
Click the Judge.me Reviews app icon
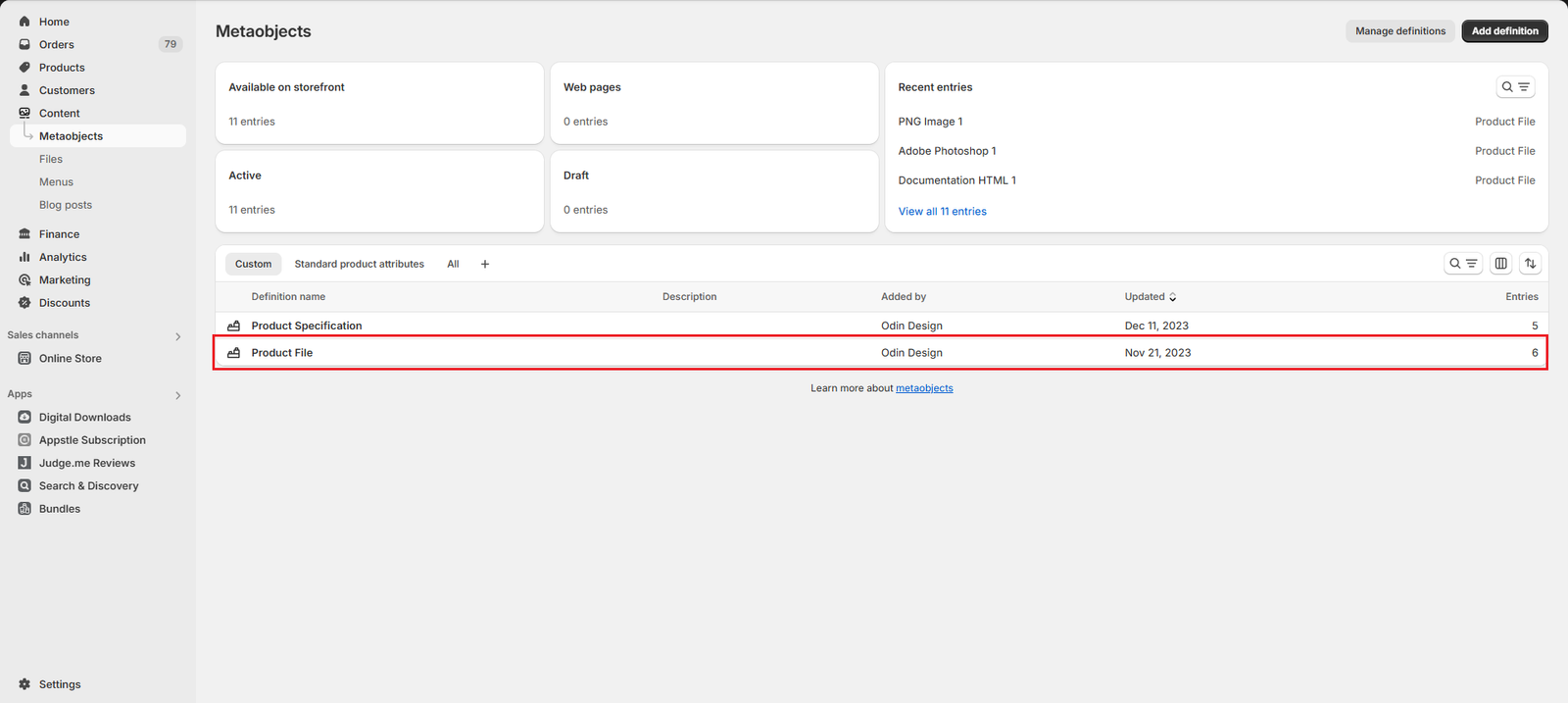point(24,463)
